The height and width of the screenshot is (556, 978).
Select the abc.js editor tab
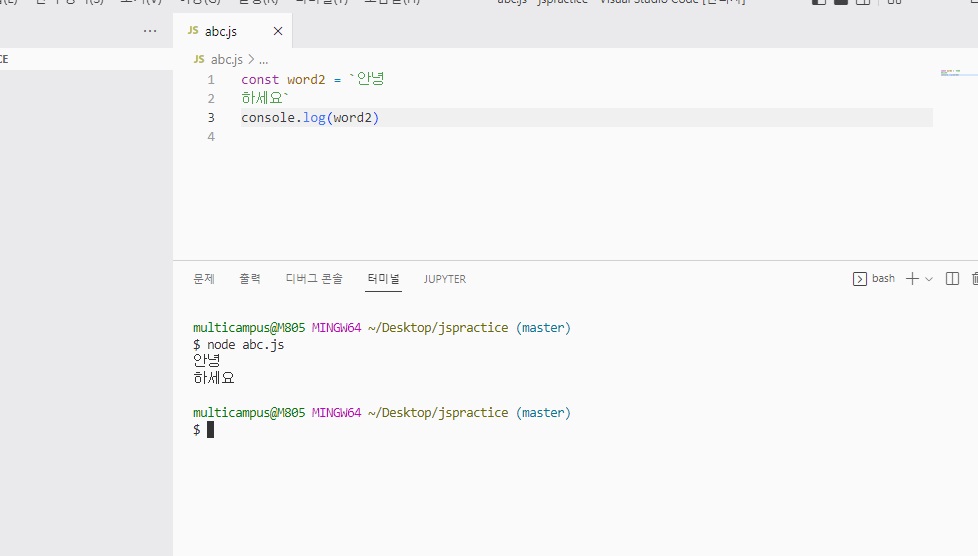click(232, 31)
